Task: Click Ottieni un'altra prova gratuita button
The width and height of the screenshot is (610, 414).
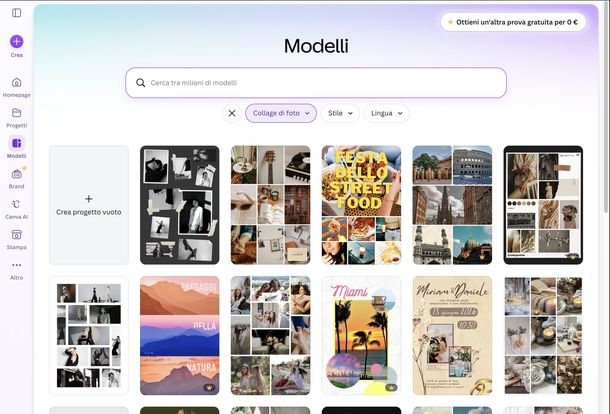Action: tap(513, 22)
